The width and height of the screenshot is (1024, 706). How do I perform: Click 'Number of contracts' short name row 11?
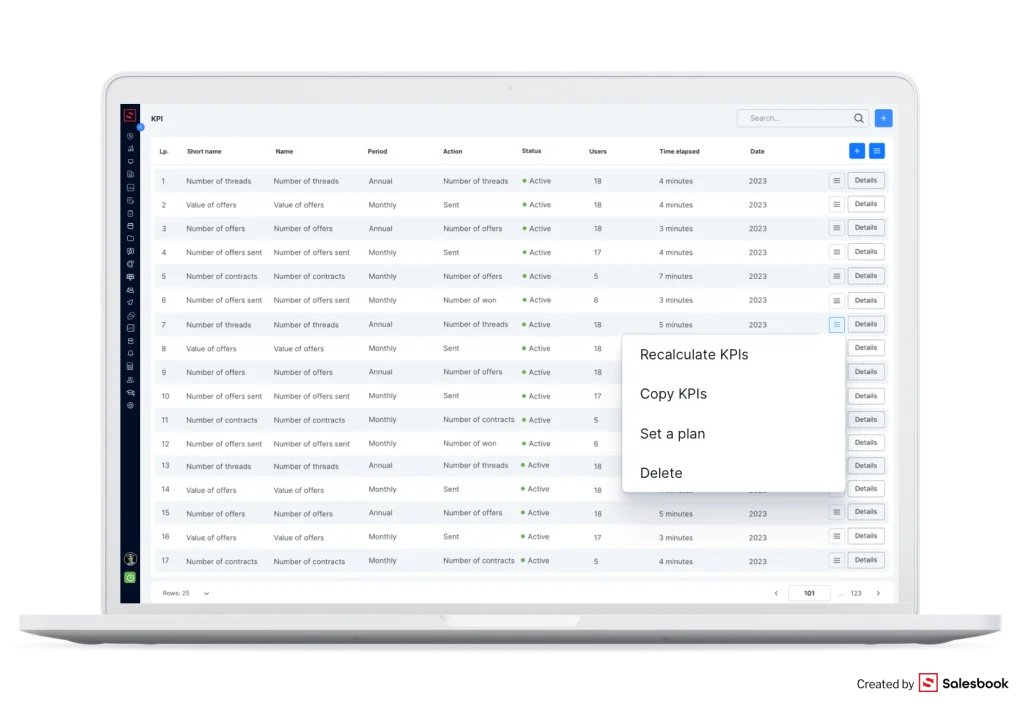pos(221,420)
